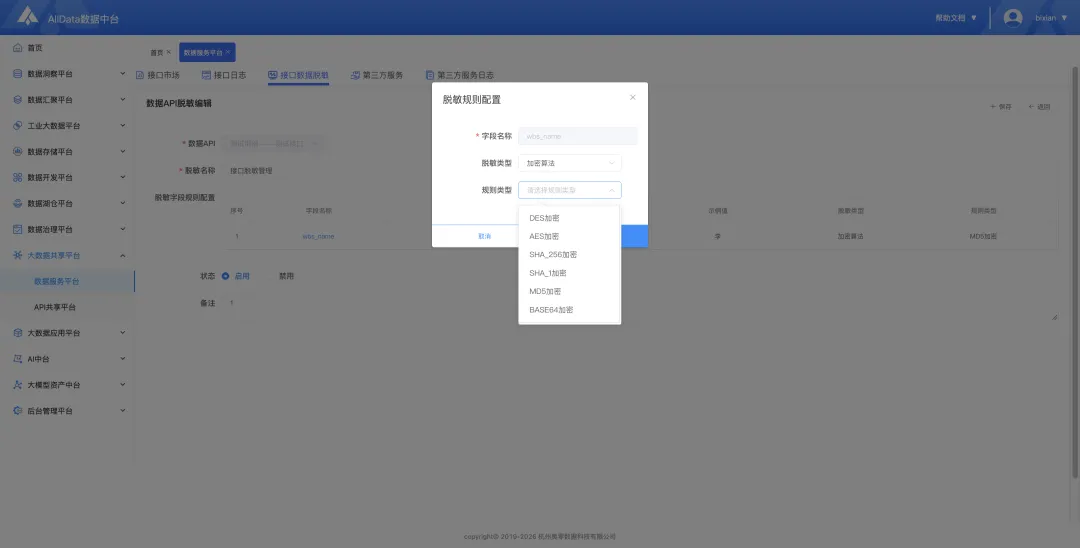Expand 数据洞察平台 using its chevron
The width and height of the screenshot is (1080, 548).
point(123,74)
